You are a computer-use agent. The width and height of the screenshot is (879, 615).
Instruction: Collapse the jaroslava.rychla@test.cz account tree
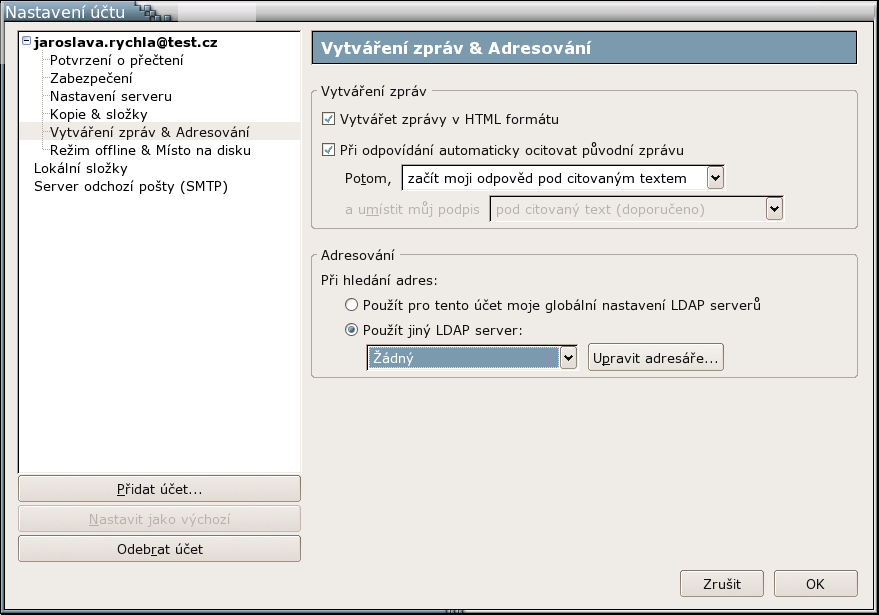[27, 42]
